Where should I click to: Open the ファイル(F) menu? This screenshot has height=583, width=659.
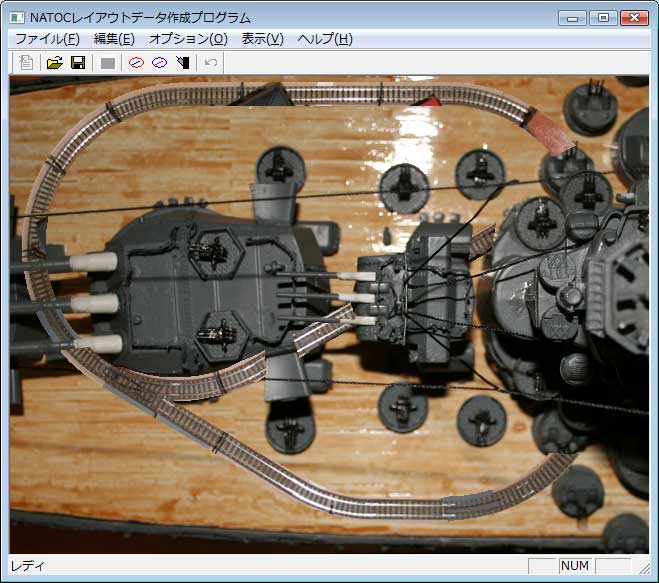pos(47,39)
